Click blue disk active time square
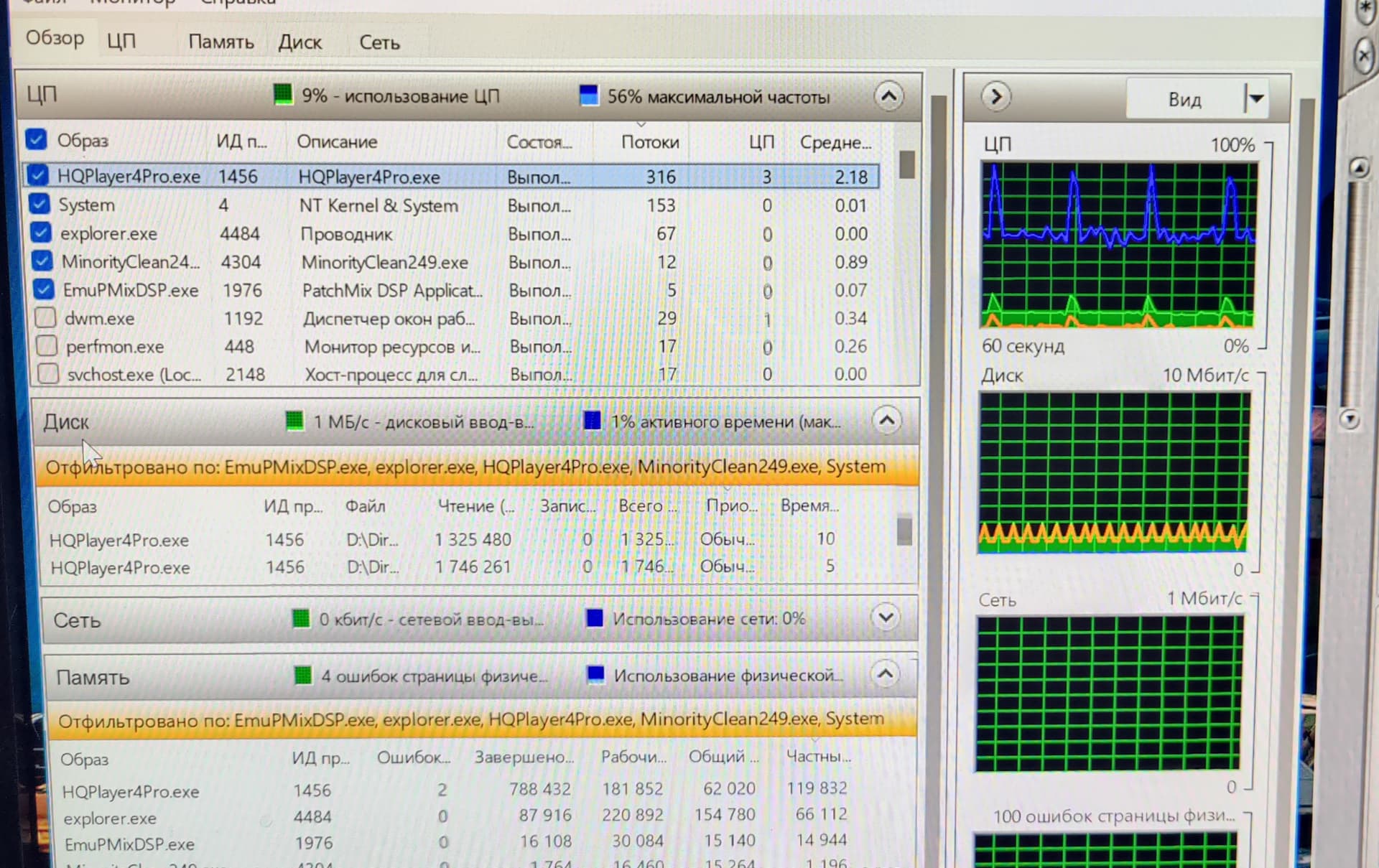Image resolution: width=1379 pixels, height=868 pixels. 593,421
